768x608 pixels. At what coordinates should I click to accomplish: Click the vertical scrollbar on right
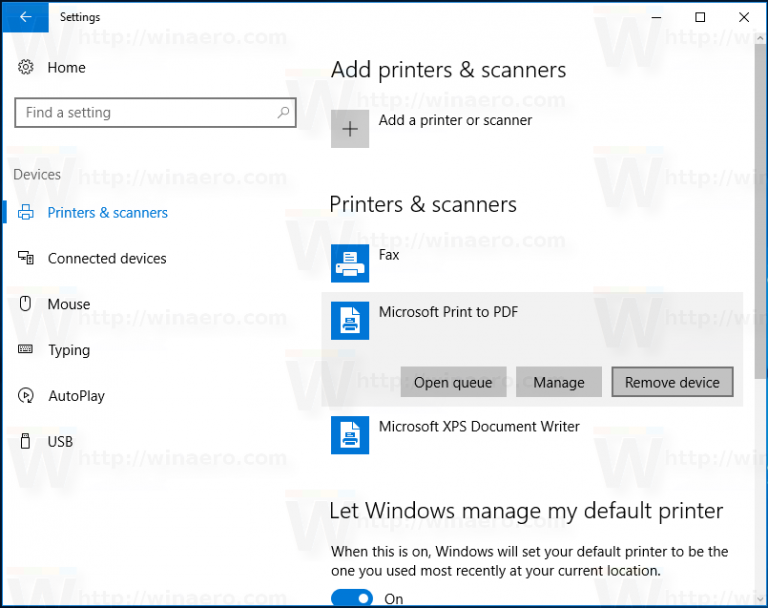760,300
